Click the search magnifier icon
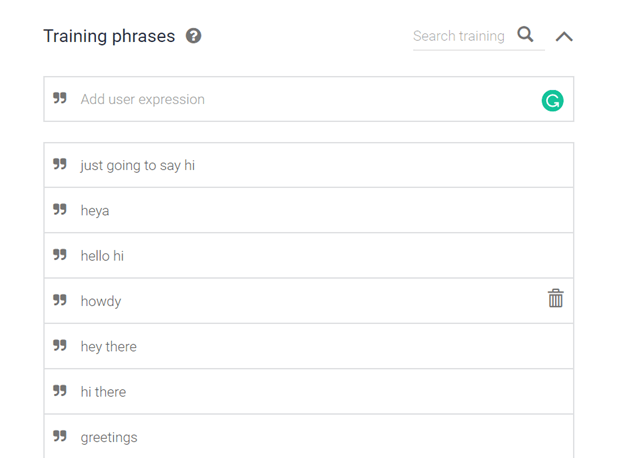The width and height of the screenshot is (627, 458). 525,35
